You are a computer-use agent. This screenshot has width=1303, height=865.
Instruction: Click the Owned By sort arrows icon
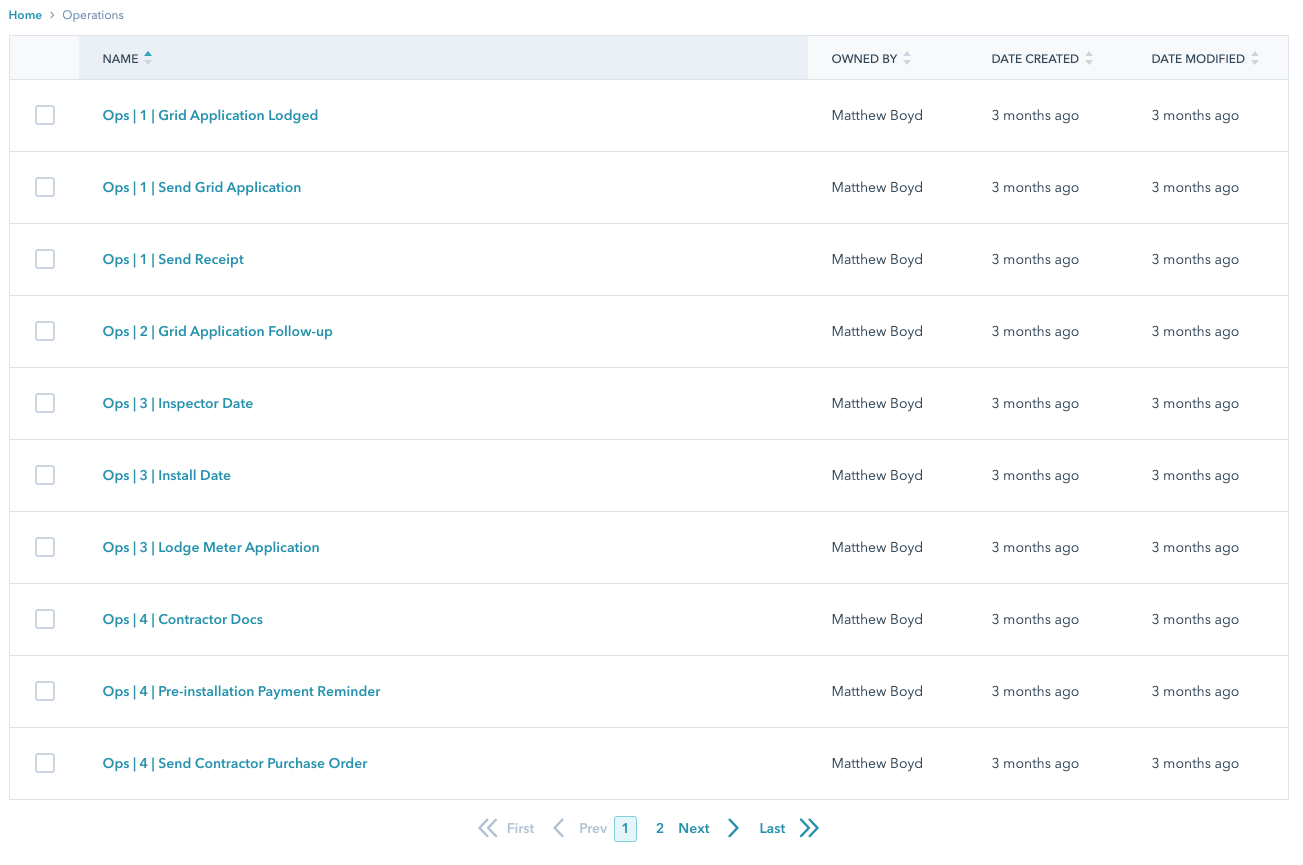tap(907, 59)
